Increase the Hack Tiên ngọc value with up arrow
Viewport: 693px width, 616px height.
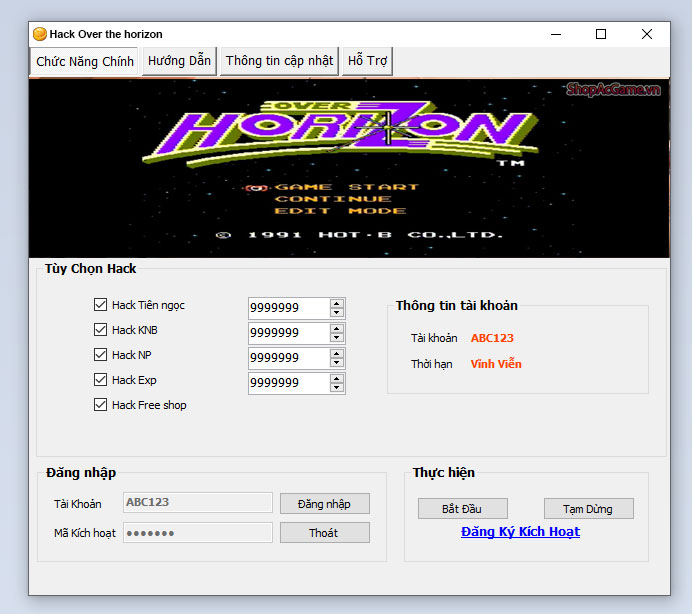(337, 303)
